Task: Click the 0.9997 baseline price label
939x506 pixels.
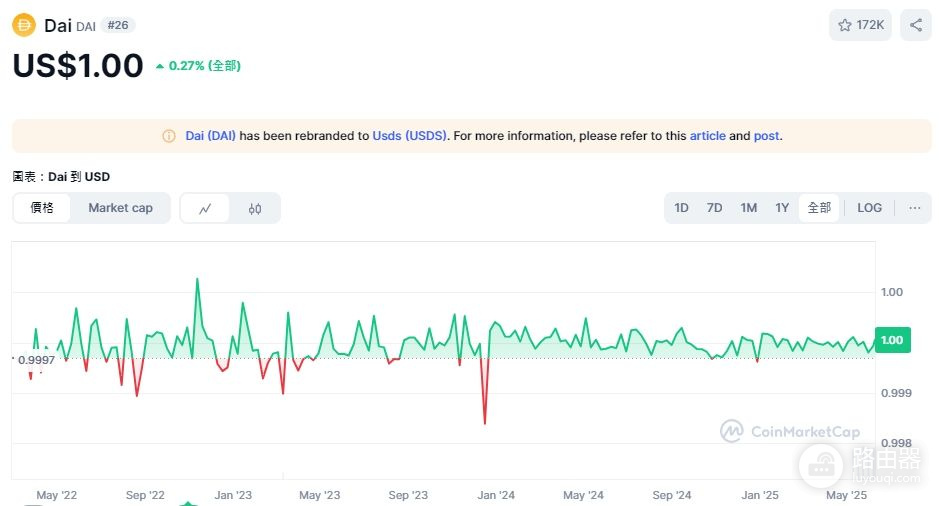Action: [x=36, y=360]
